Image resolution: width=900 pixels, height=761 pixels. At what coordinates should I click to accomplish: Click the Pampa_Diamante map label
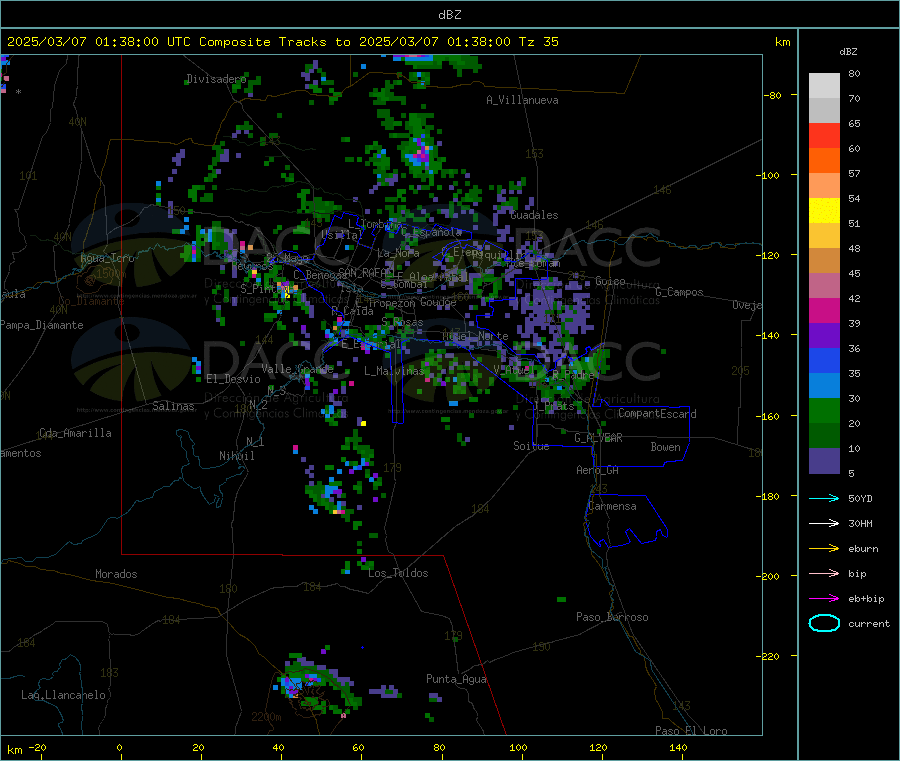[42, 325]
